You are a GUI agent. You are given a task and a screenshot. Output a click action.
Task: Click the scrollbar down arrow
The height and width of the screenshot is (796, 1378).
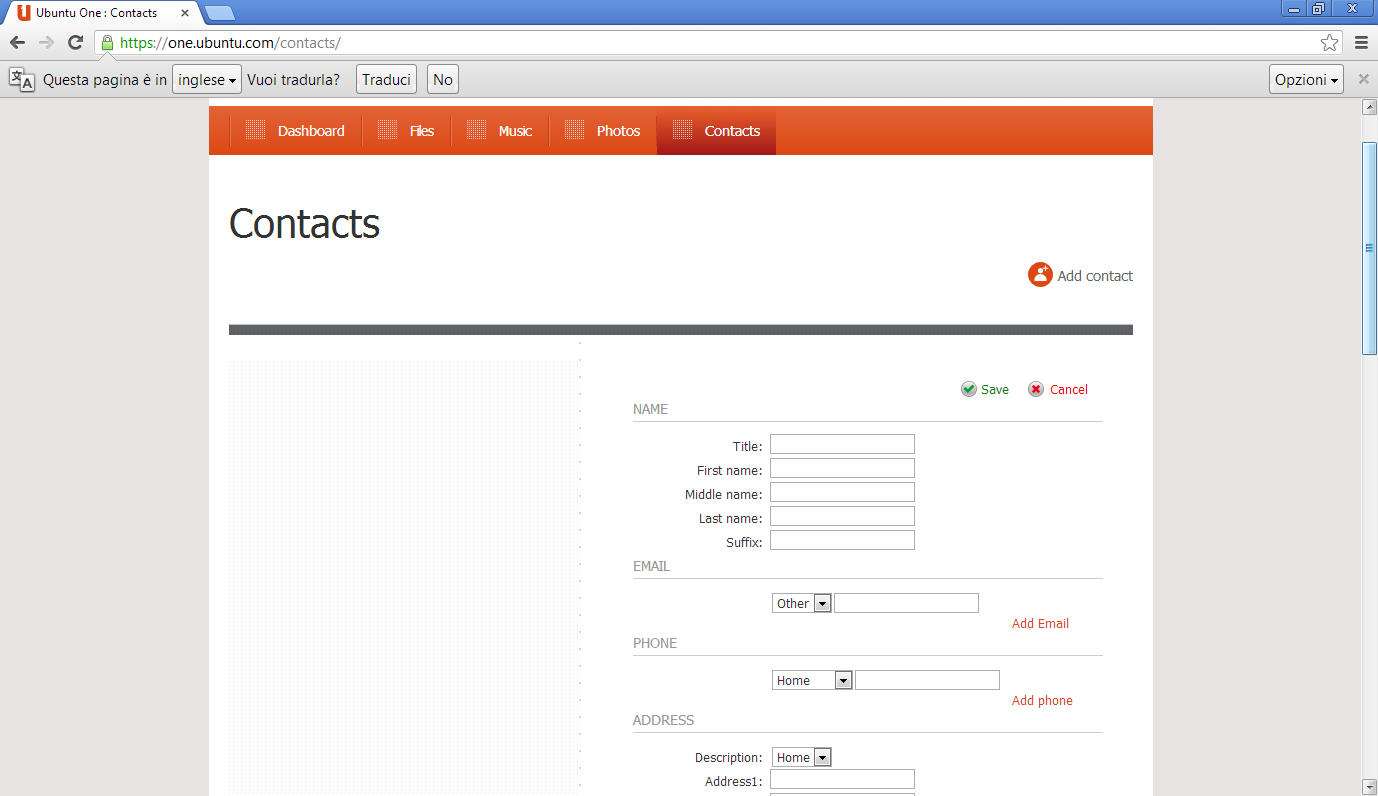1370,787
